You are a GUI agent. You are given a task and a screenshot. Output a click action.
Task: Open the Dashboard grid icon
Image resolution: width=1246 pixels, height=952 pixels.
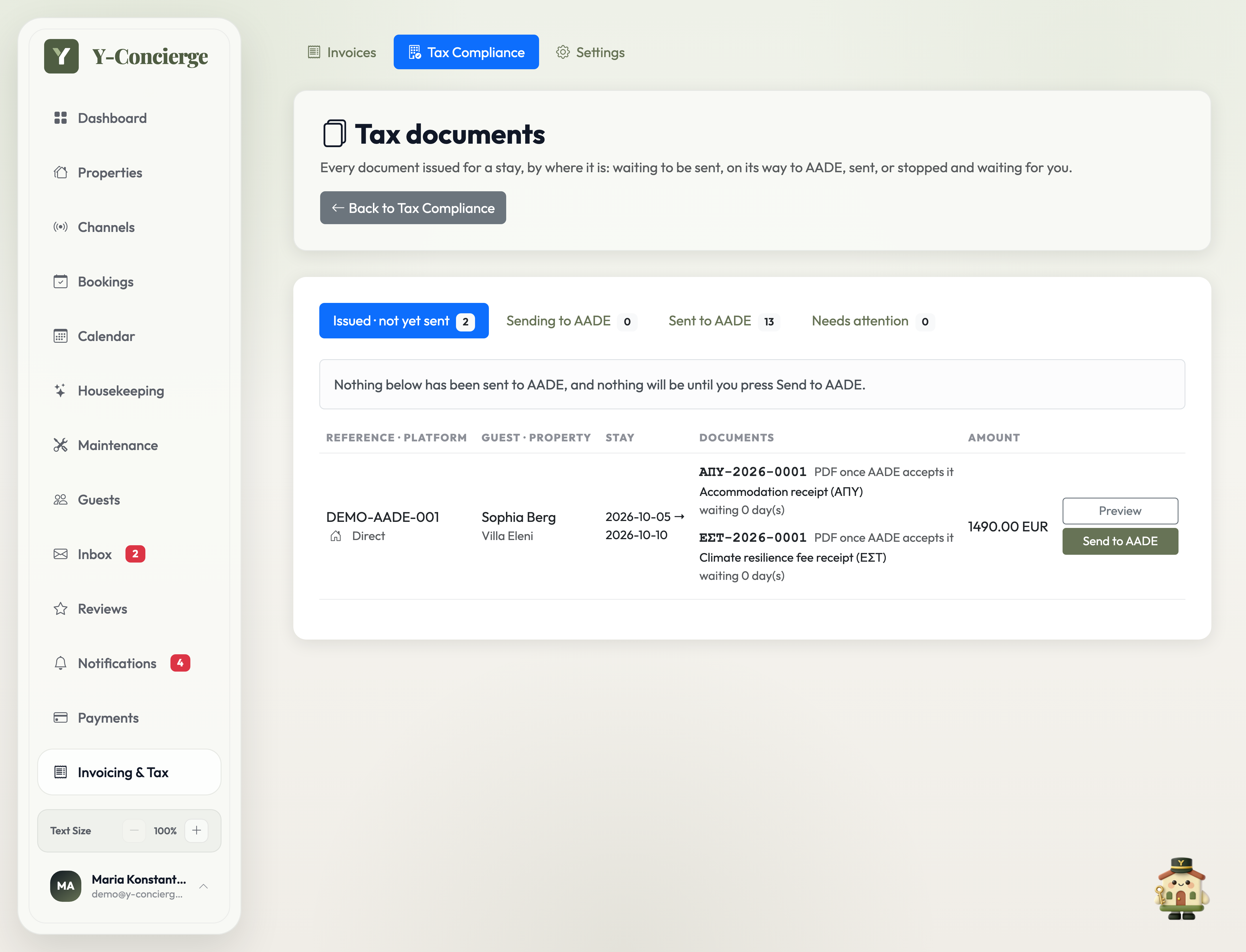(x=61, y=118)
